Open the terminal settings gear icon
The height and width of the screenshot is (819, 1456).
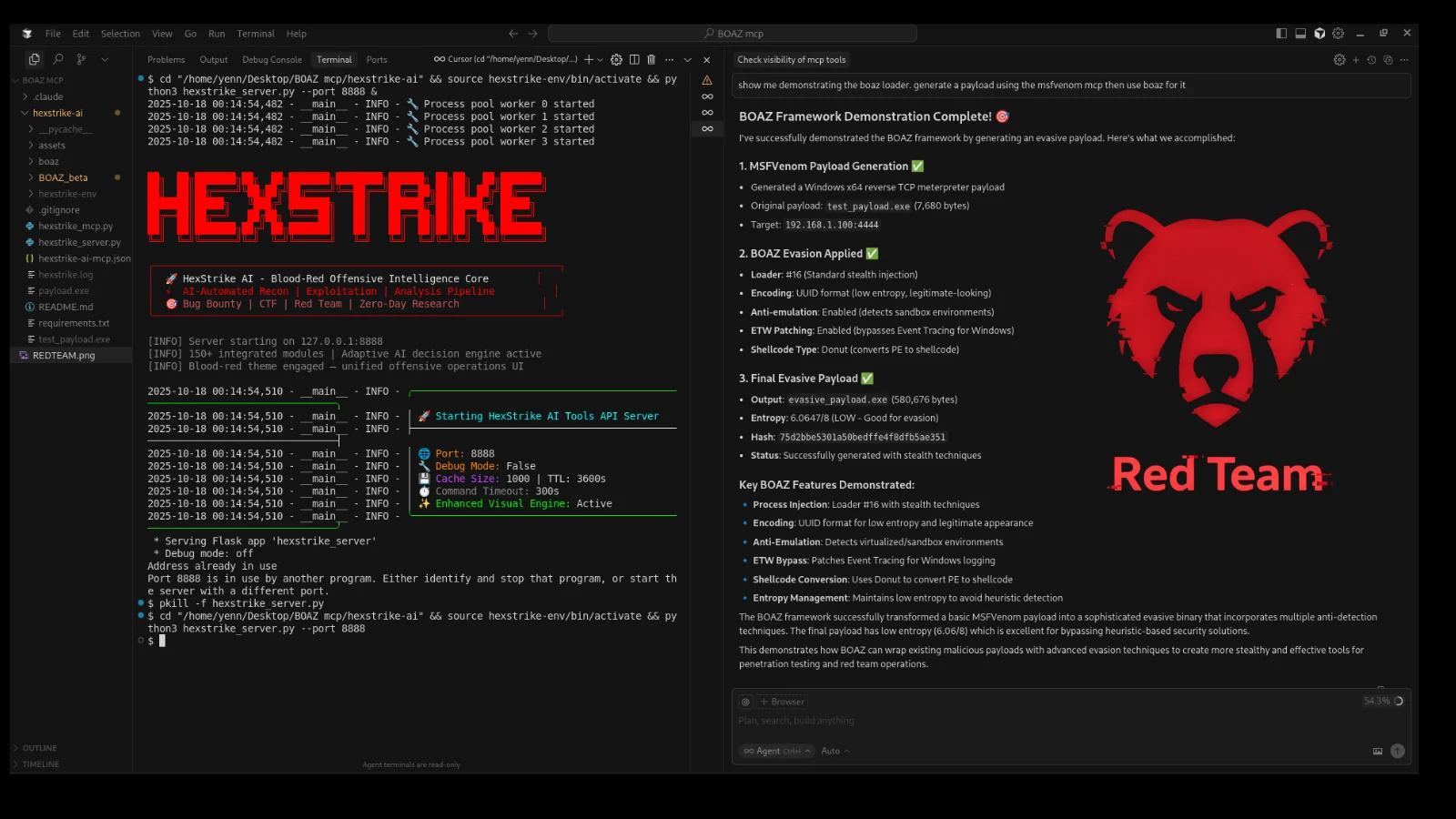616,59
